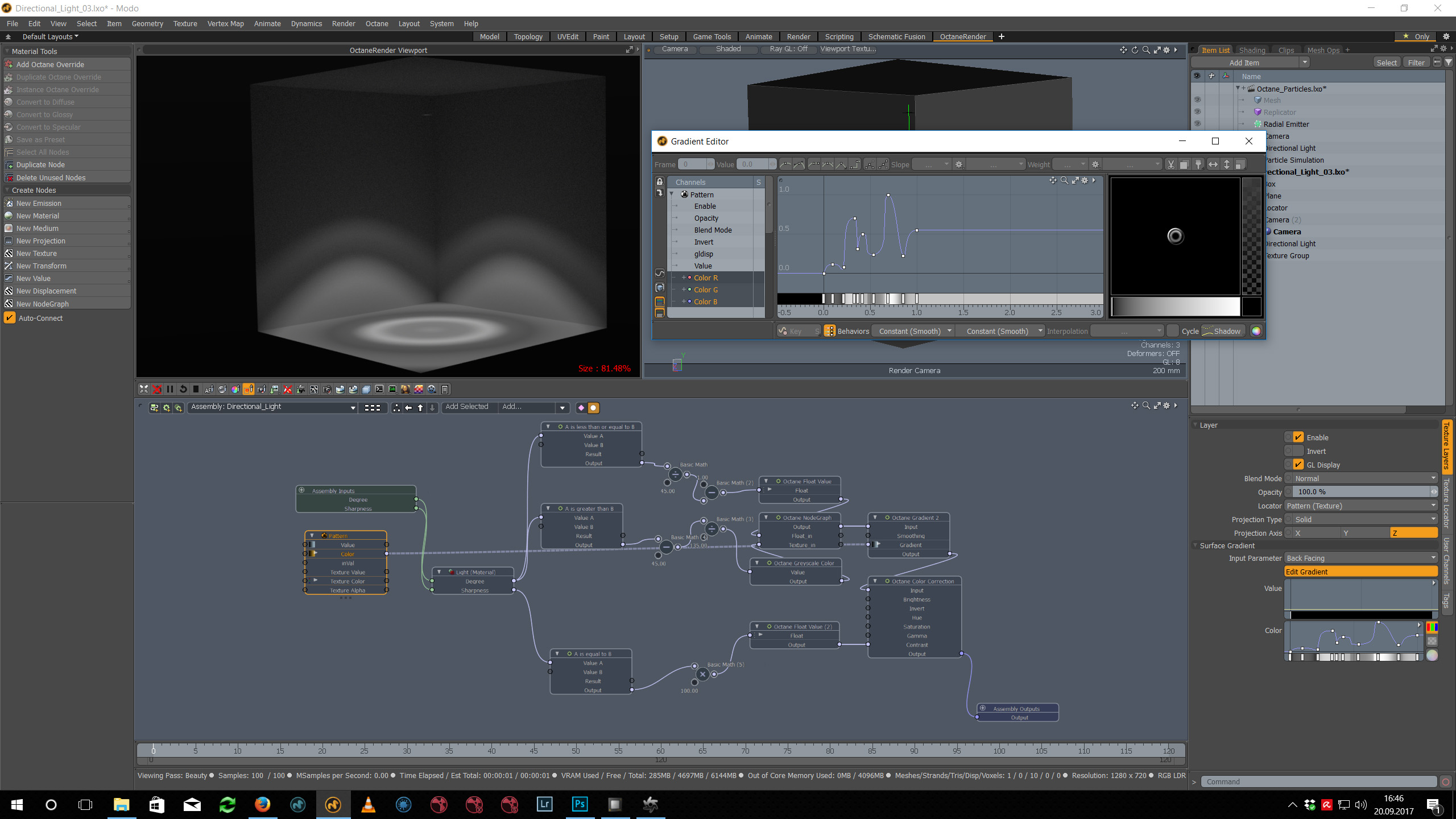
Task: Click the restart render arrow icon
Action: tap(183, 390)
